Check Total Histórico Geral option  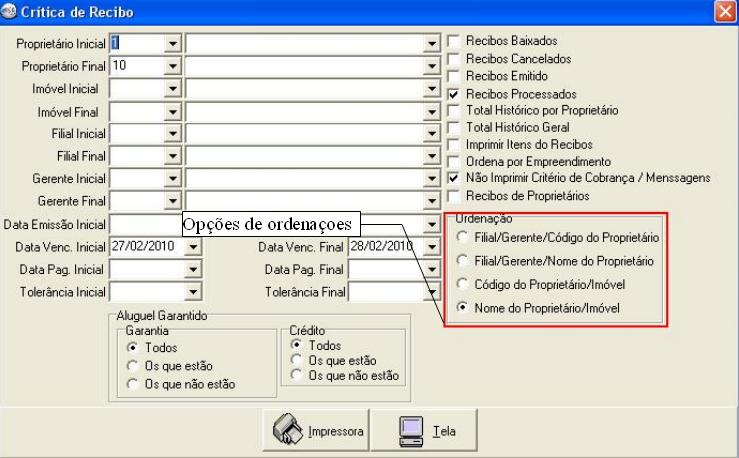click(453, 127)
